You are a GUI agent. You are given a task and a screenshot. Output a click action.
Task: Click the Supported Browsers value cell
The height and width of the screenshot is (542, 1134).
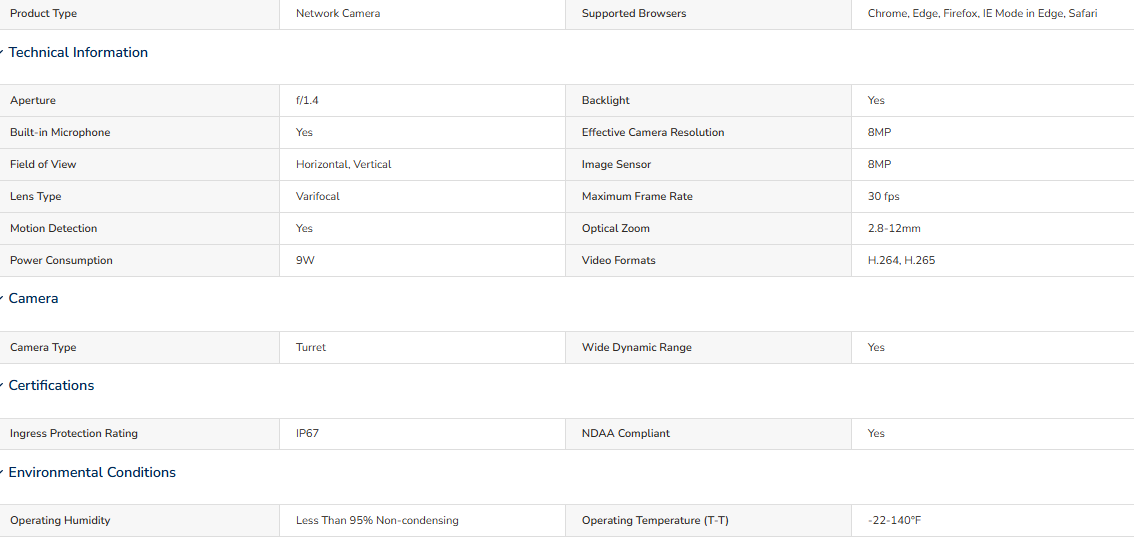pos(992,14)
